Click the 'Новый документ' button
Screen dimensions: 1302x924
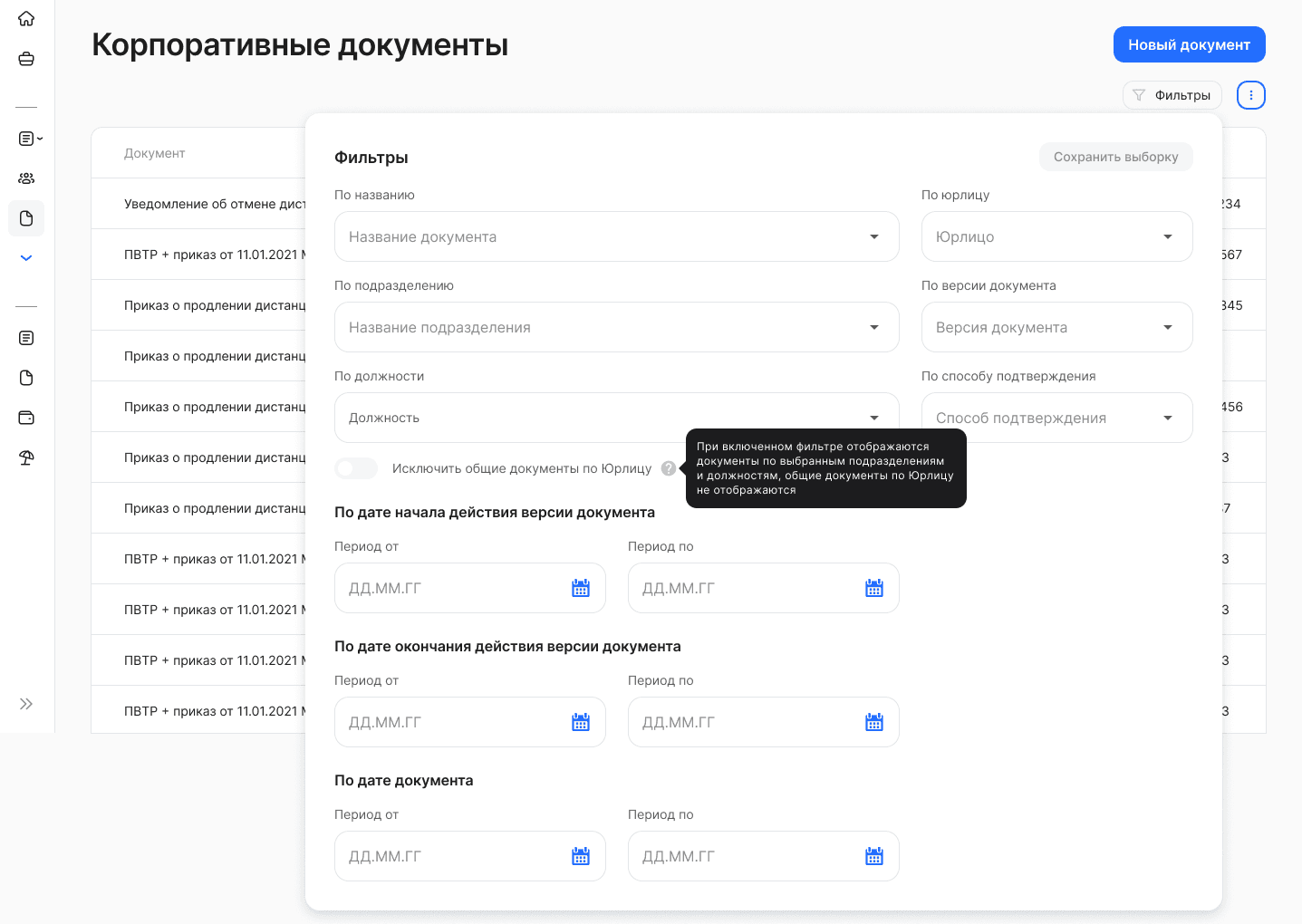pos(1189,44)
